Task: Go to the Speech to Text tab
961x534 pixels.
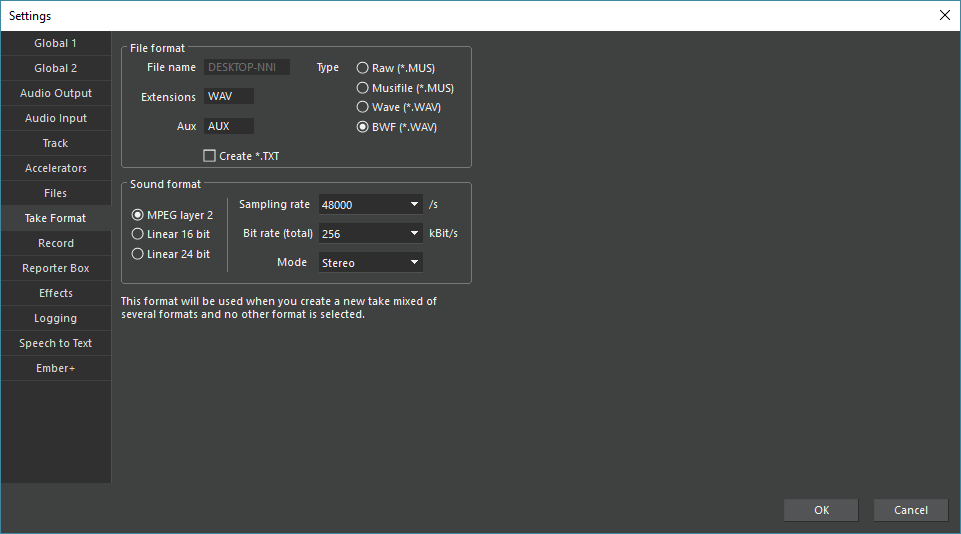Action: [56, 343]
